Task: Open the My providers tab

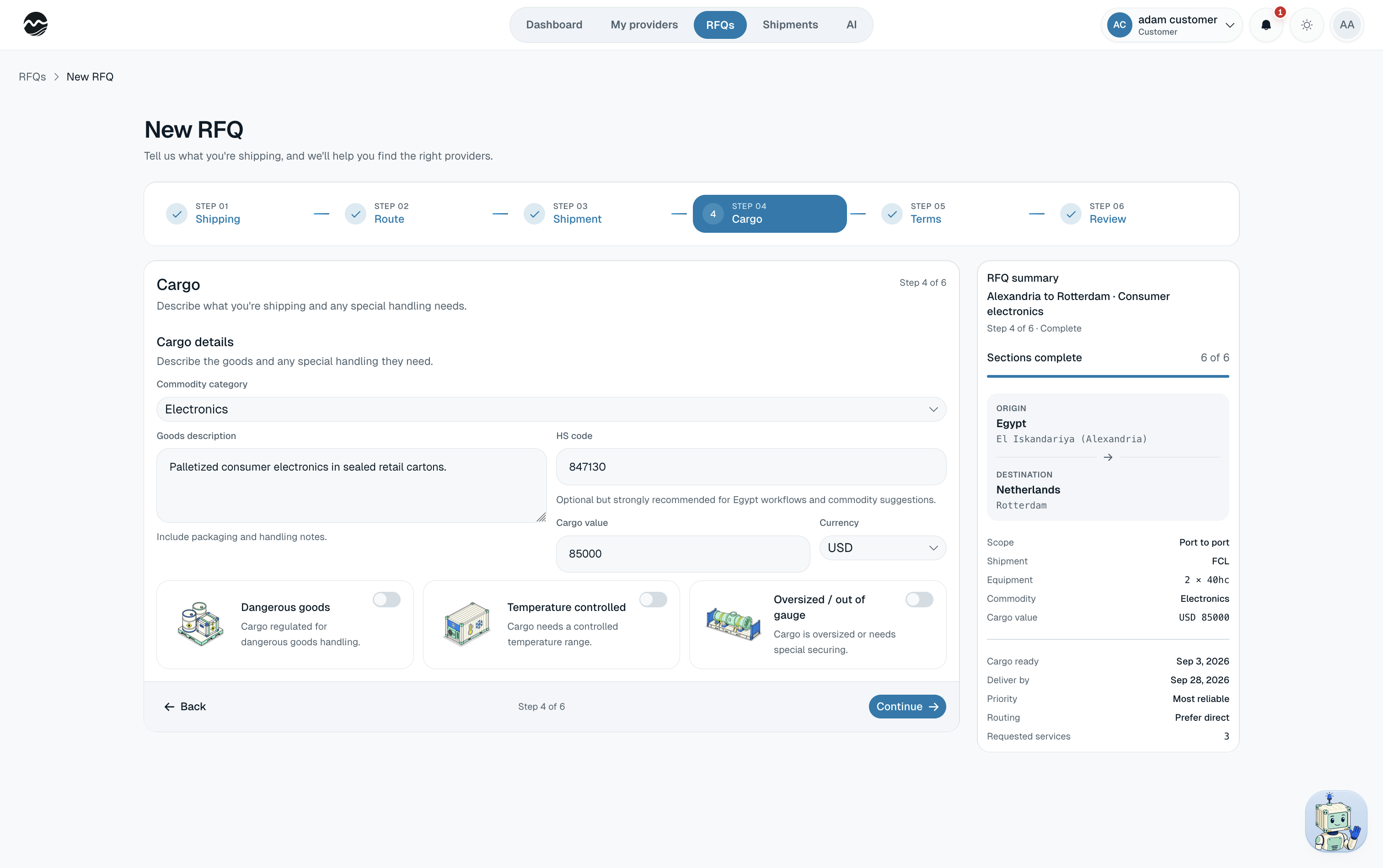Action: pos(644,25)
